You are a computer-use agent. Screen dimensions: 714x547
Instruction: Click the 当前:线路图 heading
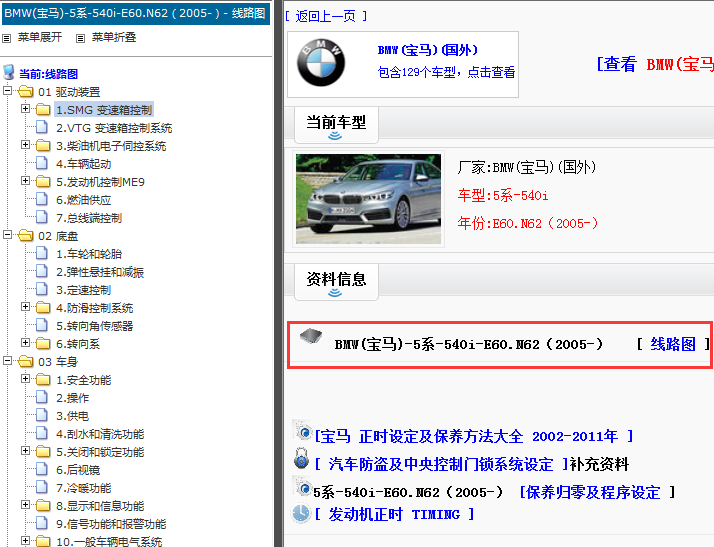click(x=48, y=74)
